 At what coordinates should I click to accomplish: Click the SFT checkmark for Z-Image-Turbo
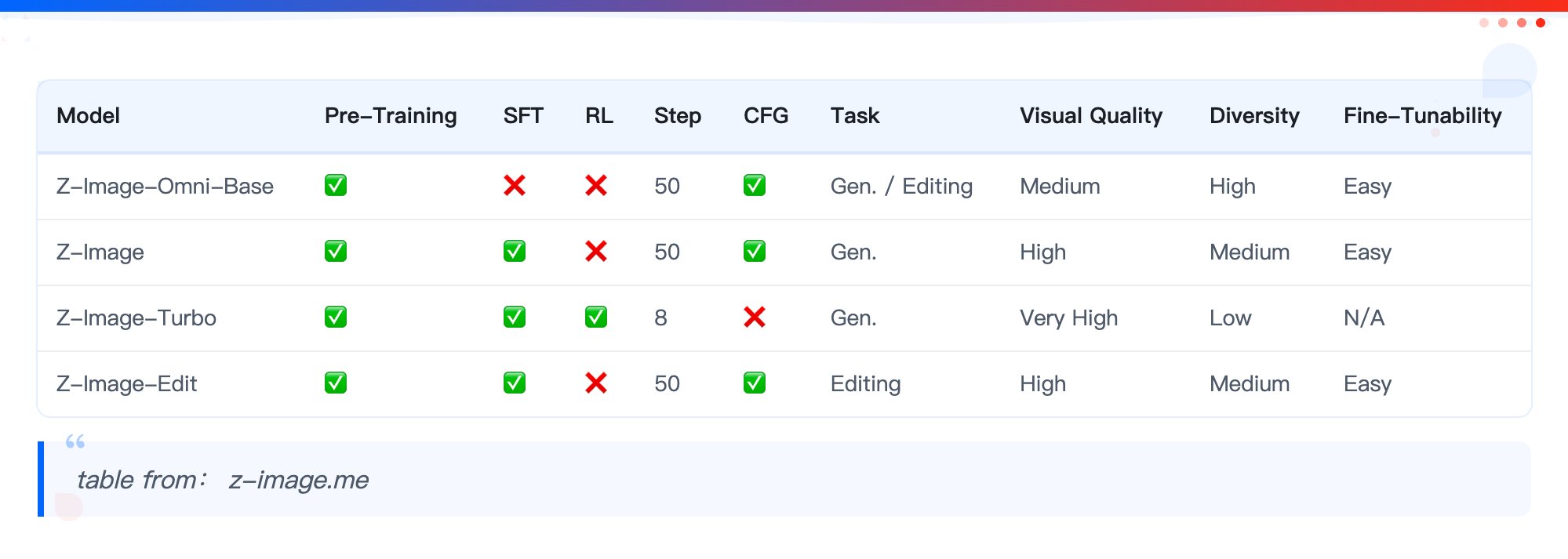515,318
